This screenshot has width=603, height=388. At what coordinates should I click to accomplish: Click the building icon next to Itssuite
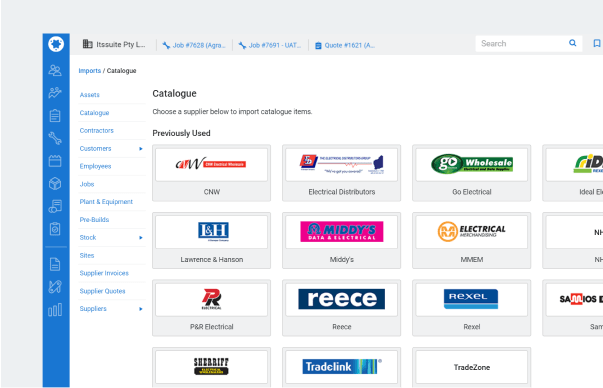[88, 44]
